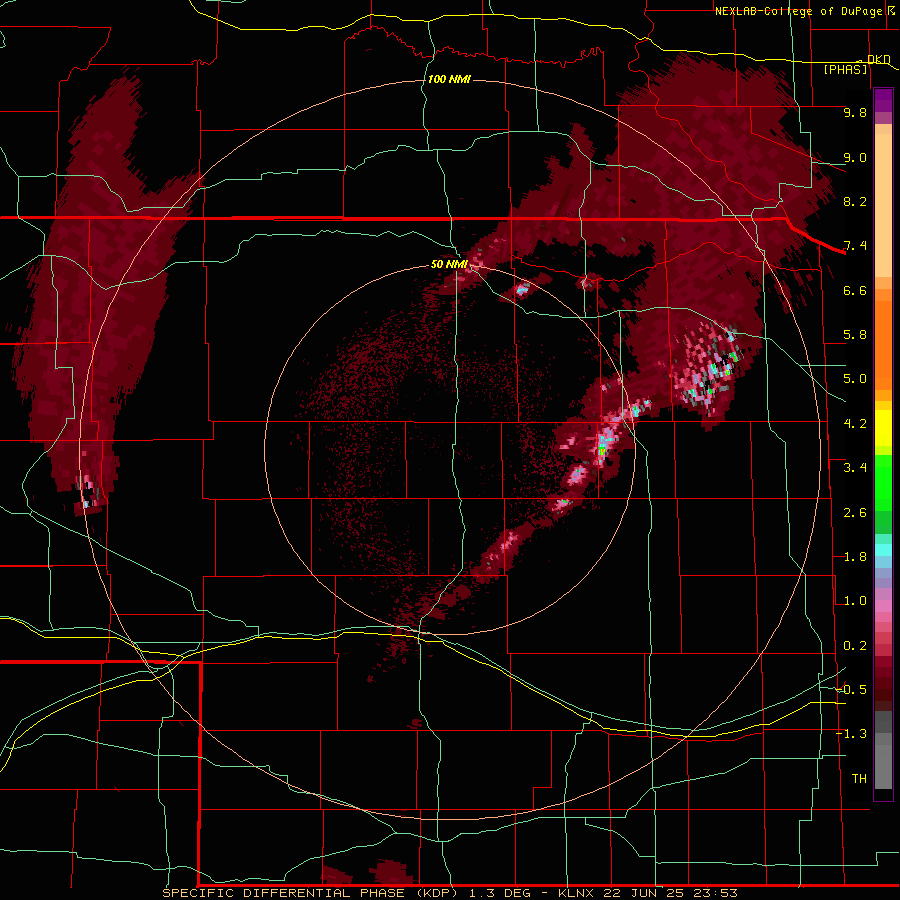
Task: Click the 50 NMI range ring label
Action: click(449, 264)
